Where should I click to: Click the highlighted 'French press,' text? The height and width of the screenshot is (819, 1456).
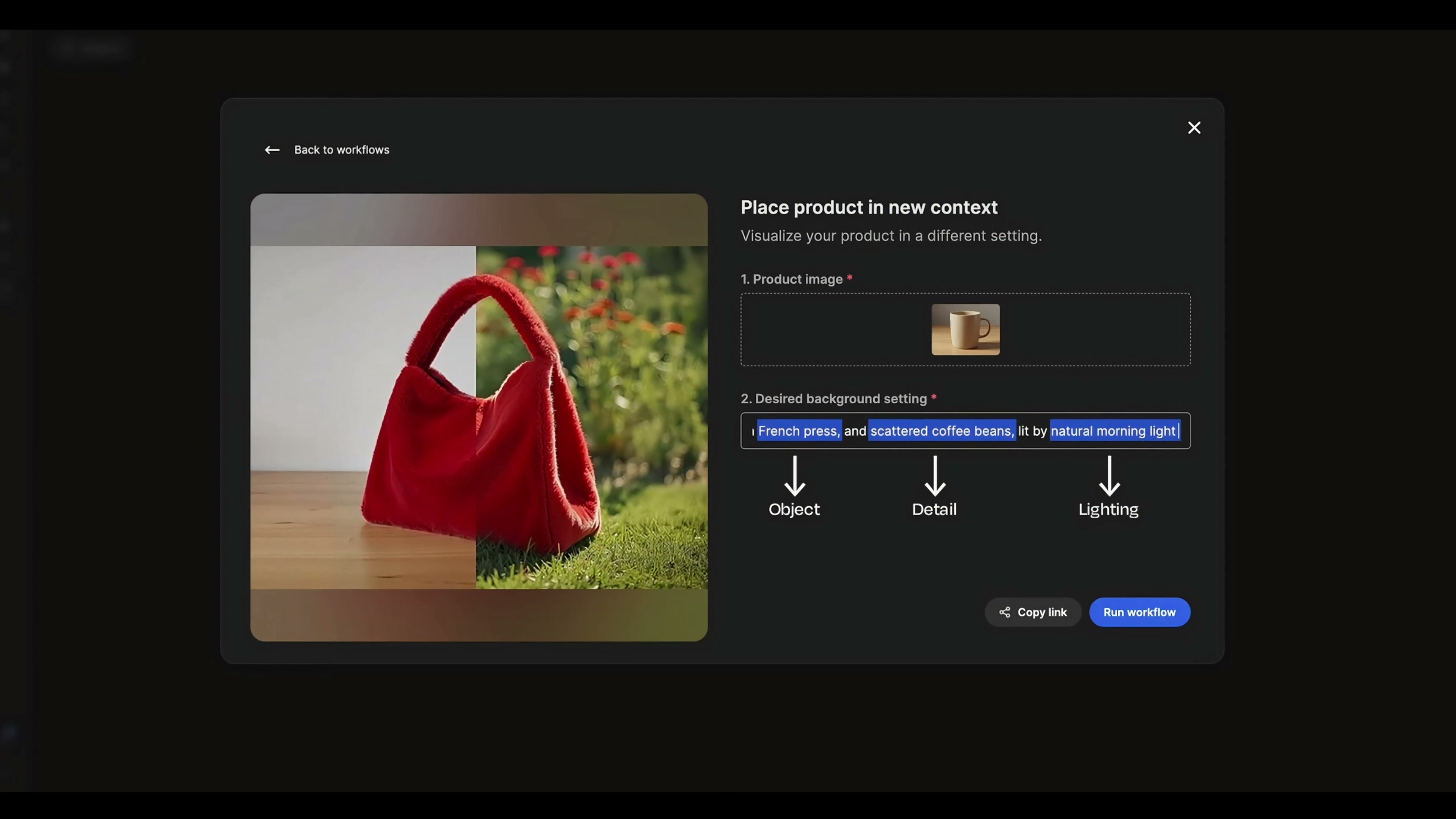[x=799, y=431]
